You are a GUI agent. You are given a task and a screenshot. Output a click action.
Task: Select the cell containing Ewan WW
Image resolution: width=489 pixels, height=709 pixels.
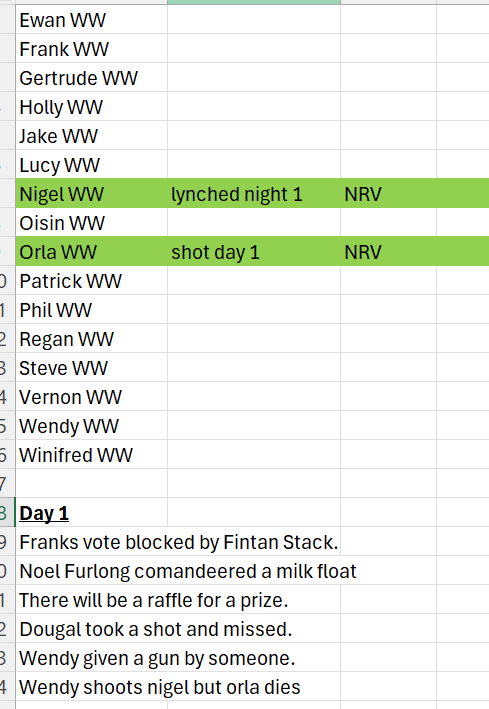[x=91, y=19]
